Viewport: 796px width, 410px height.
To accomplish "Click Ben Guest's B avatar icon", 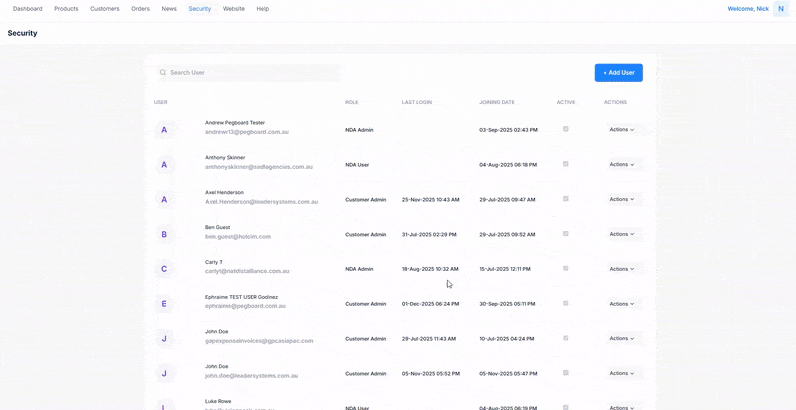I will (164, 235).
